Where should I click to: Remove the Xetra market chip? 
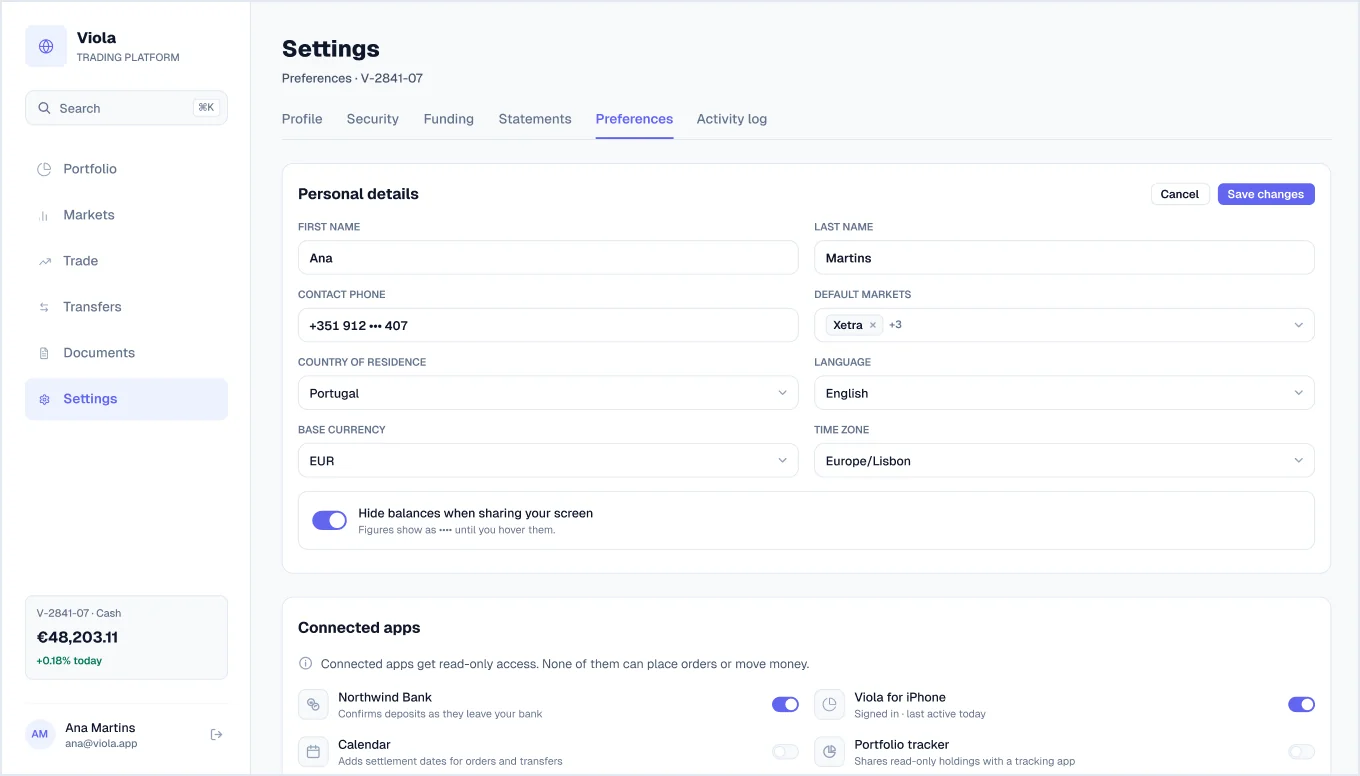pyautogui.click(x=873, y=325)
